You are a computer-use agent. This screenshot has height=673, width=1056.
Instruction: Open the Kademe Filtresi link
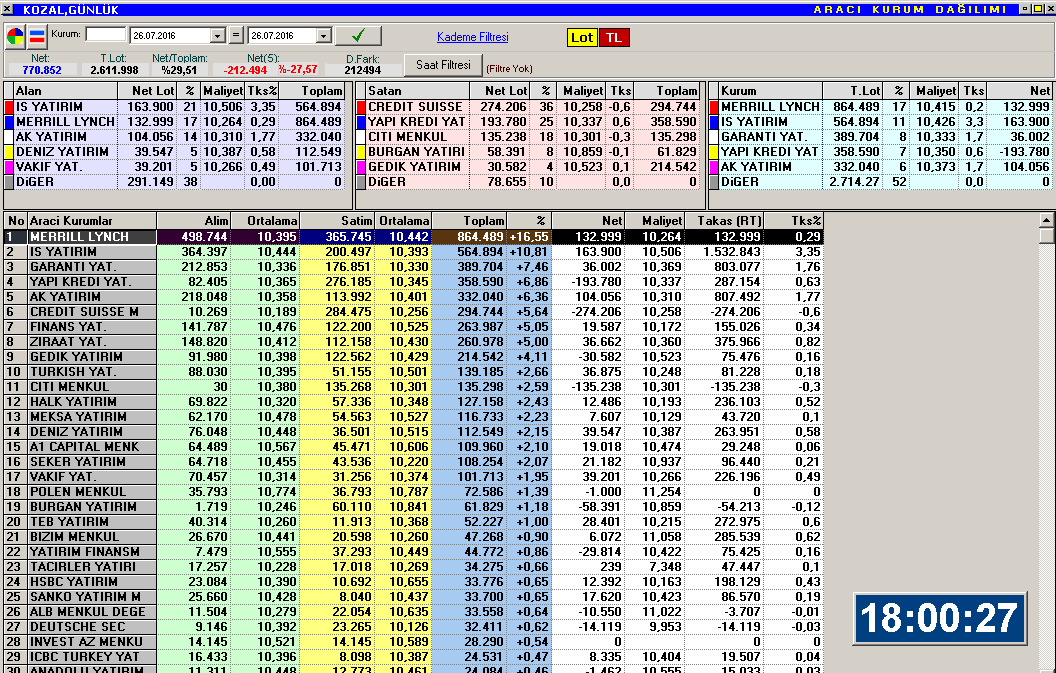472,37
